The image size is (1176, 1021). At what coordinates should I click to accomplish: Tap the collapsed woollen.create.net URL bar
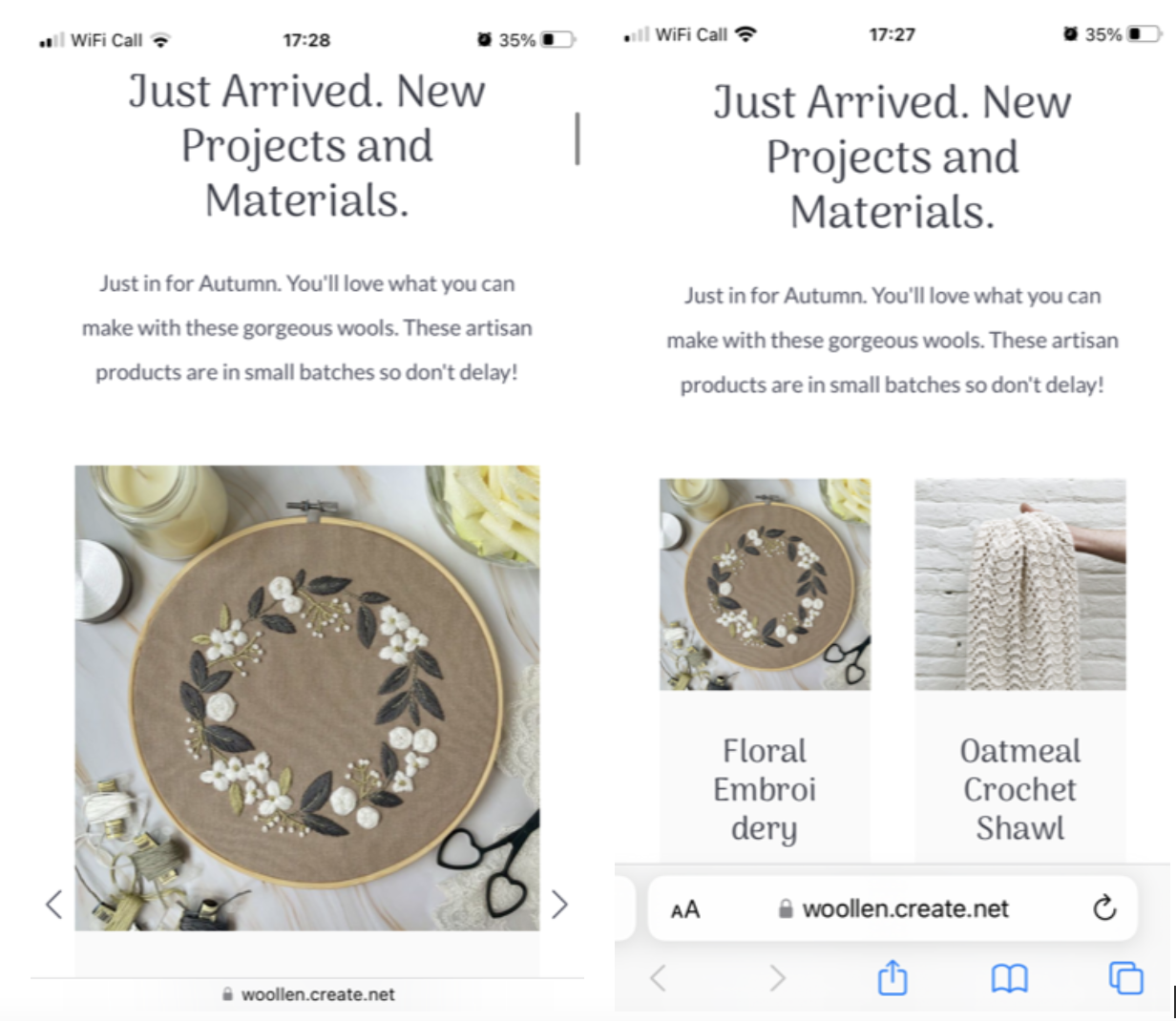308,994
